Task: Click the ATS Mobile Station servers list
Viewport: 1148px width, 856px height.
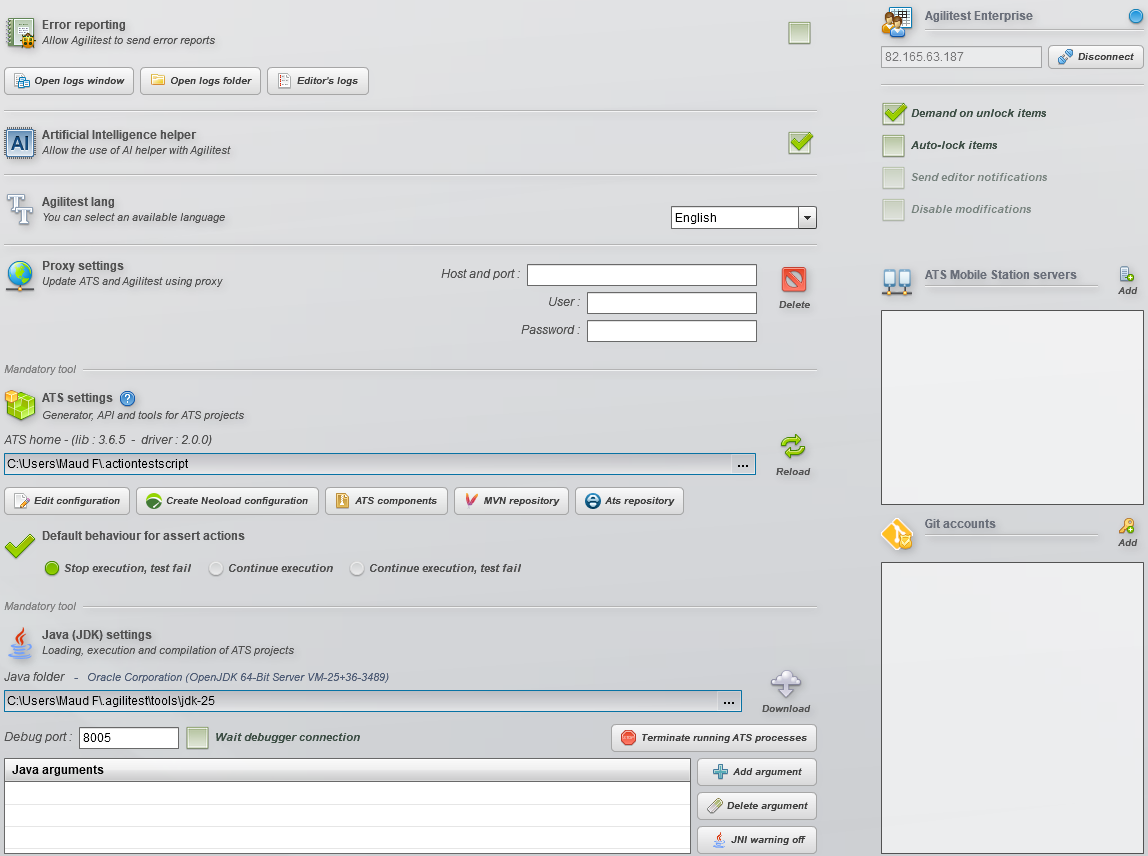Action: click(1012, 408)
